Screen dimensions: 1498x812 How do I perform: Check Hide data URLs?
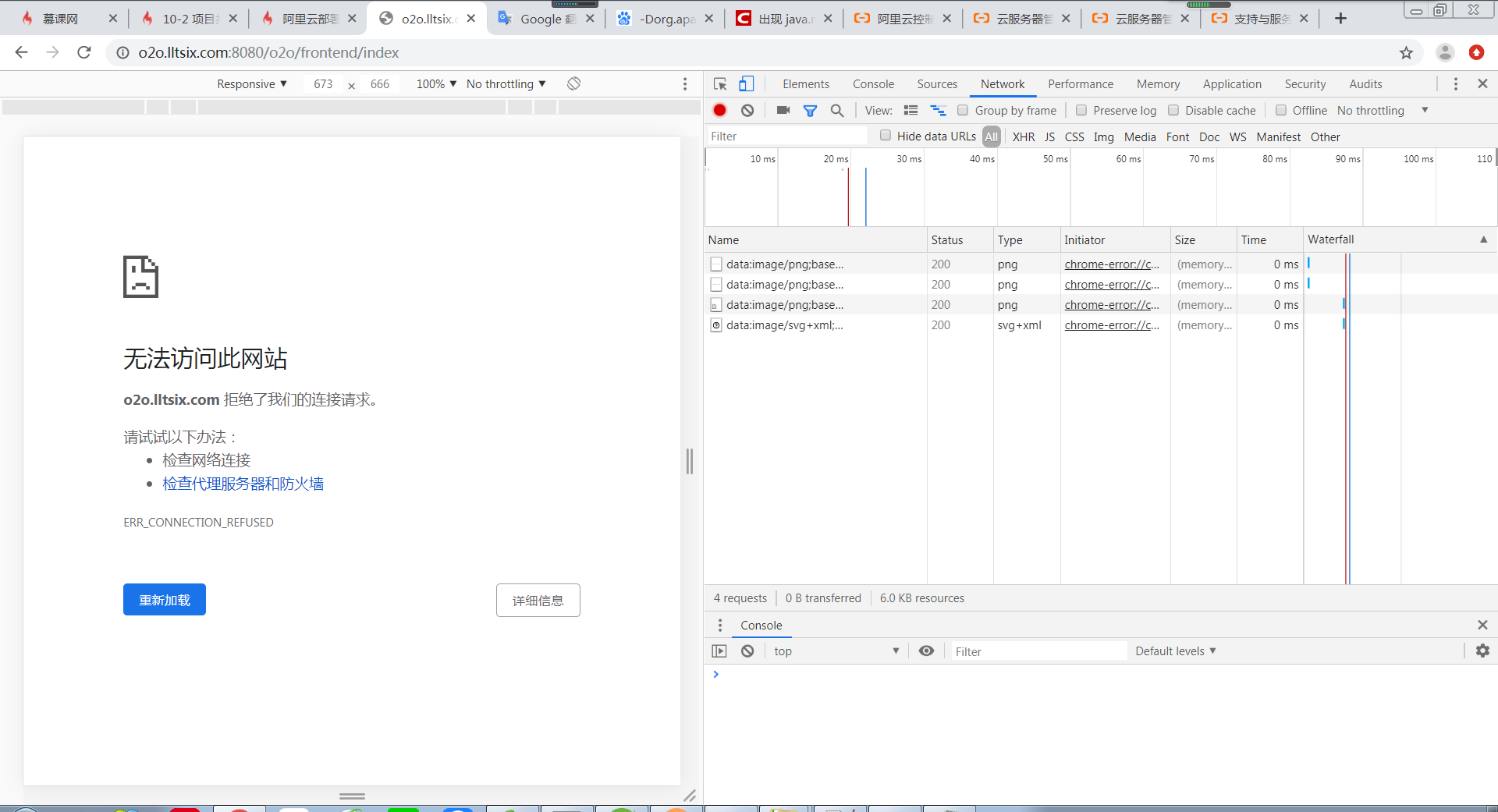coord(886,136)
